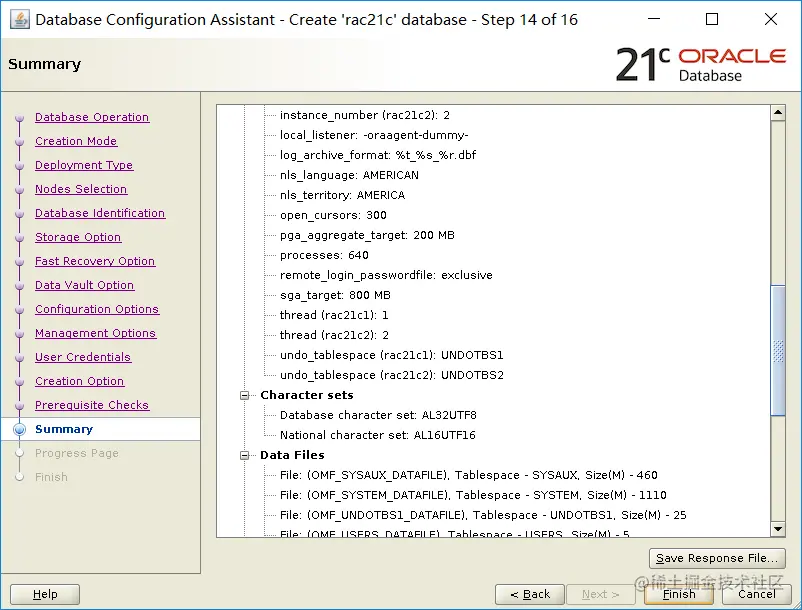Screen dimensions: 802x610
Task: Close the Database Configuration Assistant window
Action: [x=771, y=19]
